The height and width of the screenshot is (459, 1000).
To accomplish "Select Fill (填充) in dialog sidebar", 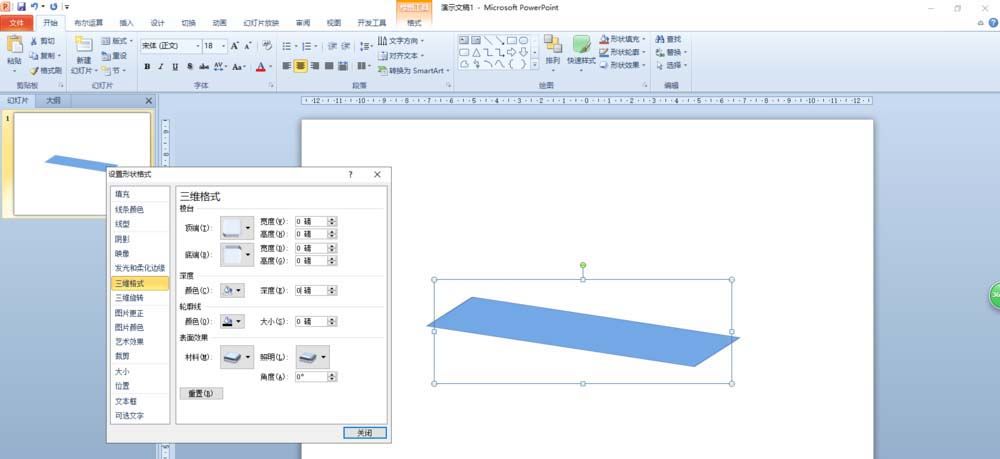I will (140, 194).
